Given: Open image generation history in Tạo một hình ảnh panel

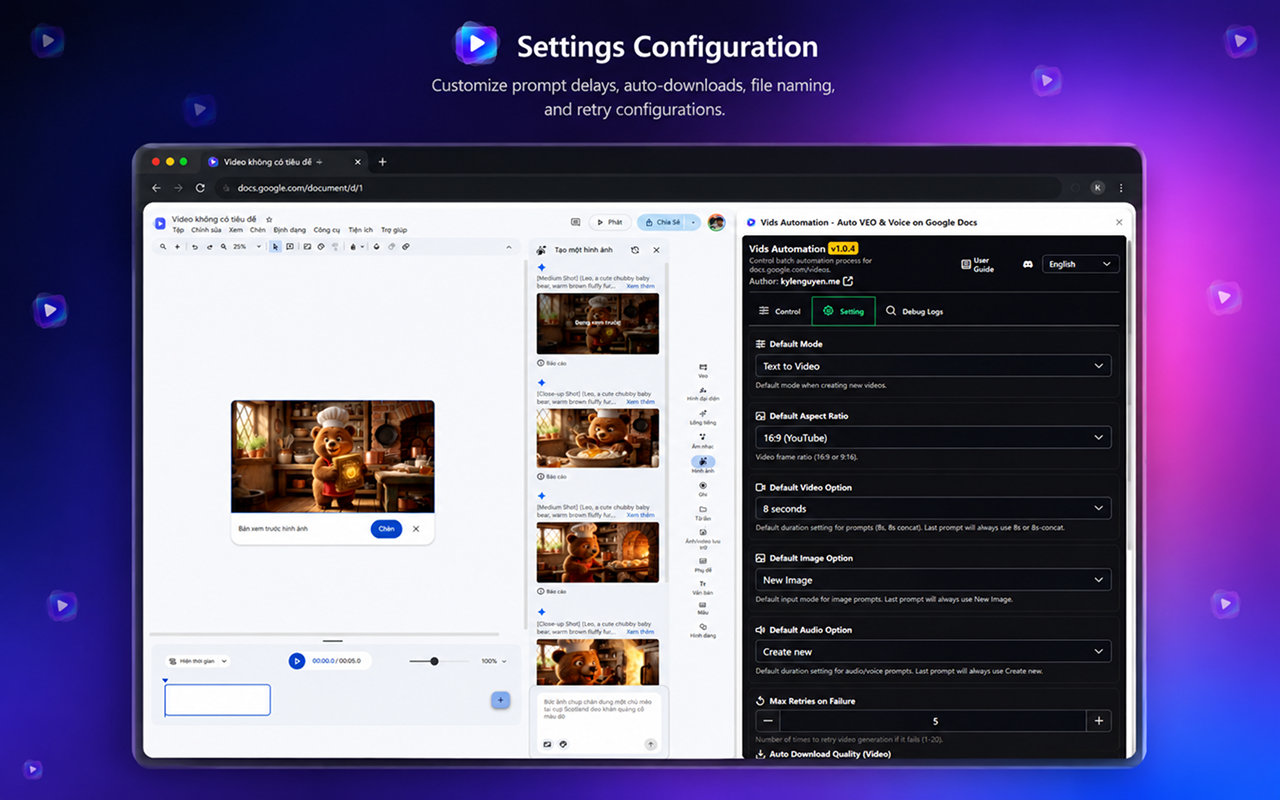Looking at the screenshot, I should click(635, 250).
